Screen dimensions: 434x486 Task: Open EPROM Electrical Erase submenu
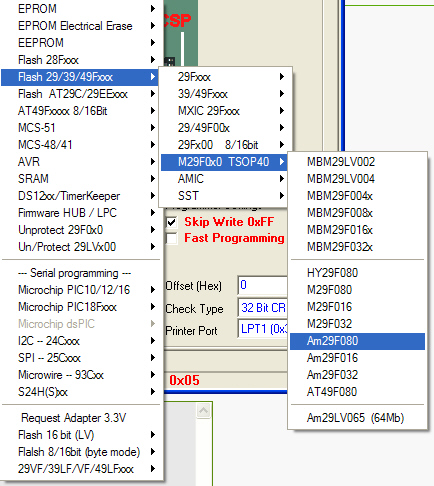[81, 26]
